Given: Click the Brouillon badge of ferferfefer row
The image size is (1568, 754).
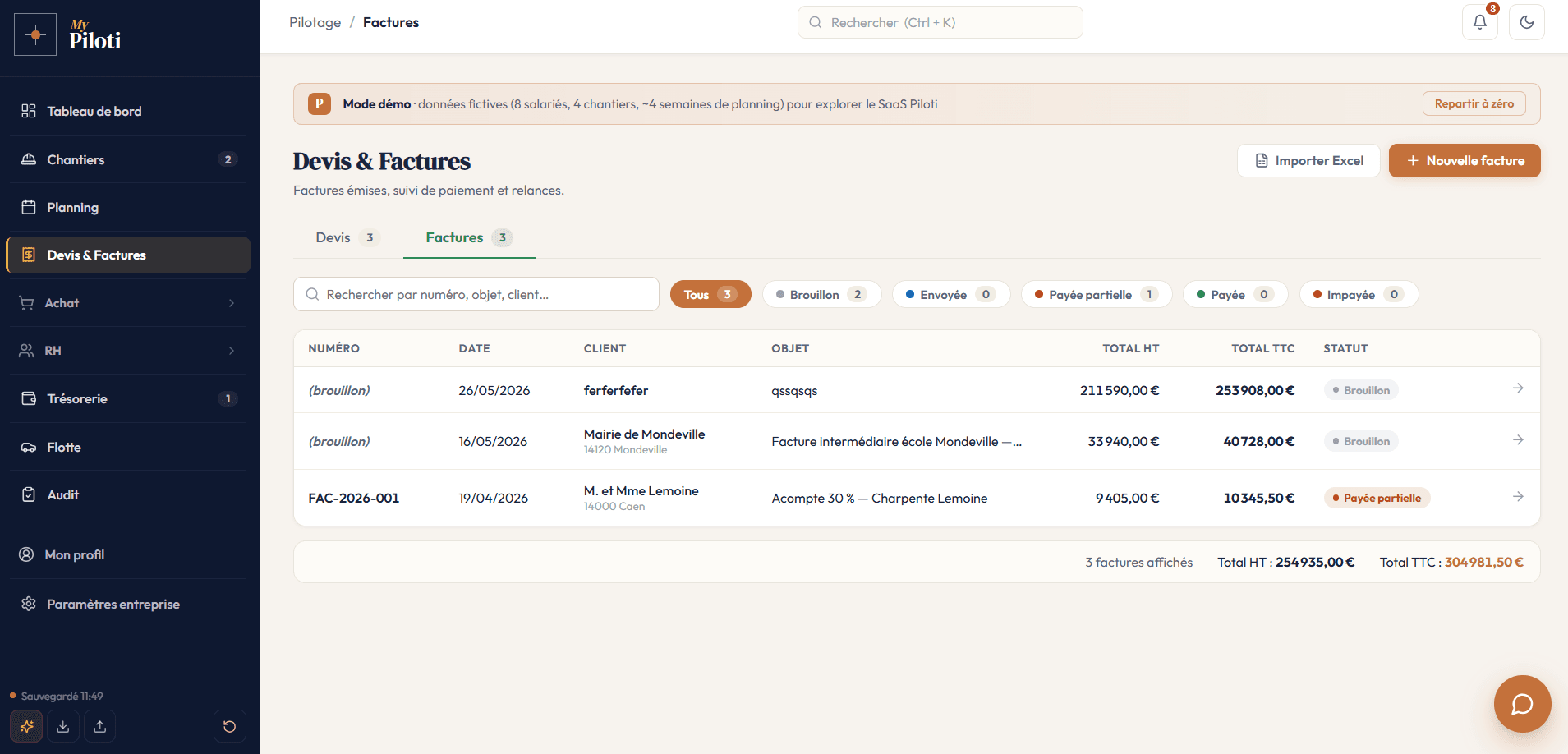Looking at the screenshot, I should click(x=1361, y=390).
